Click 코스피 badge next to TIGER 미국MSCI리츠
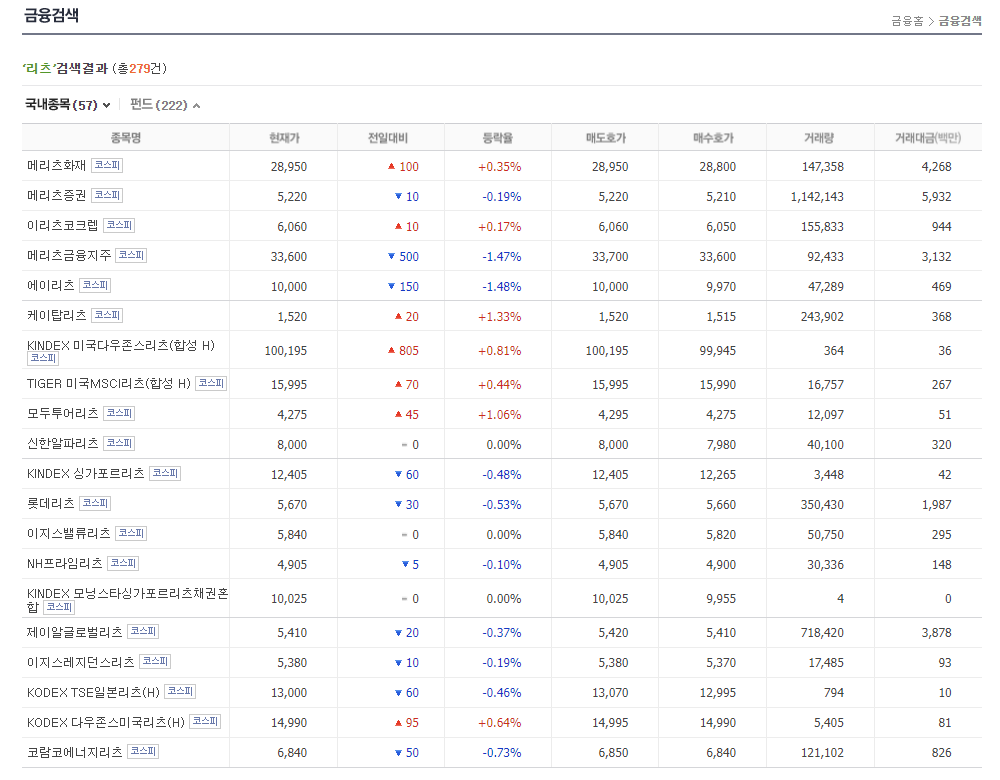 click(211, 383)
